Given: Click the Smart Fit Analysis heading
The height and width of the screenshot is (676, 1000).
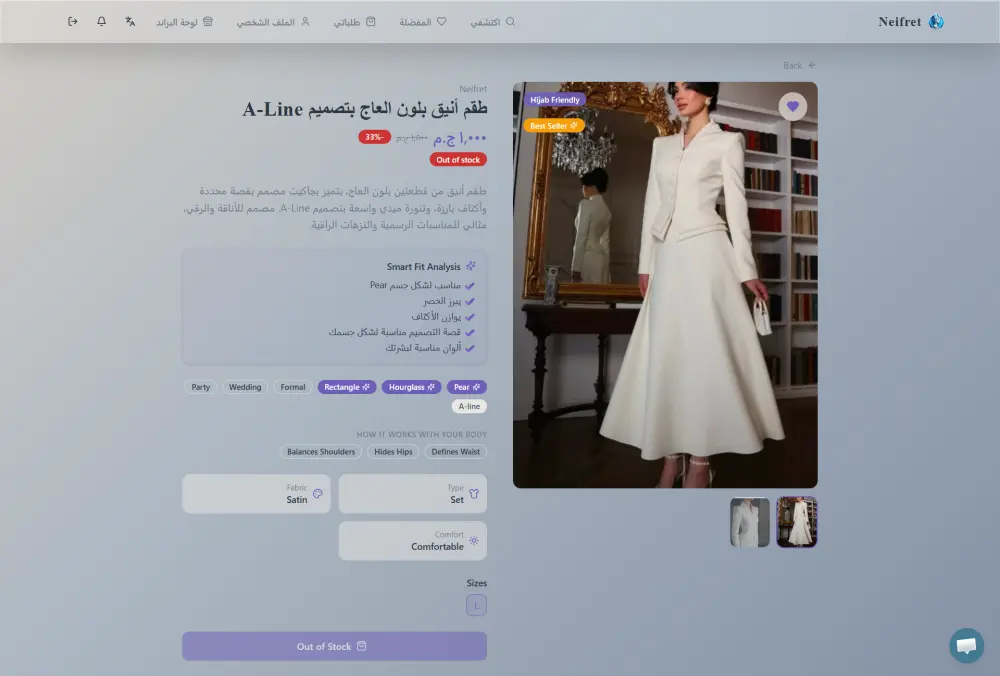Looking at the screenshot, I should point(423,267).
